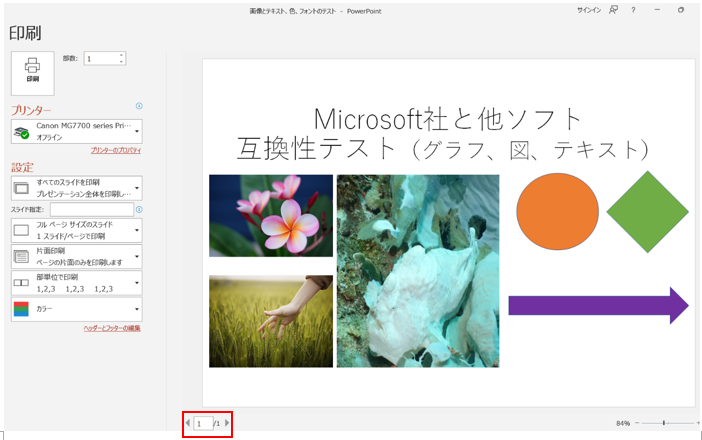The image size is (702, 440).
Task: Expand the one-sided printing dropdown
Action: click(76, 256)
